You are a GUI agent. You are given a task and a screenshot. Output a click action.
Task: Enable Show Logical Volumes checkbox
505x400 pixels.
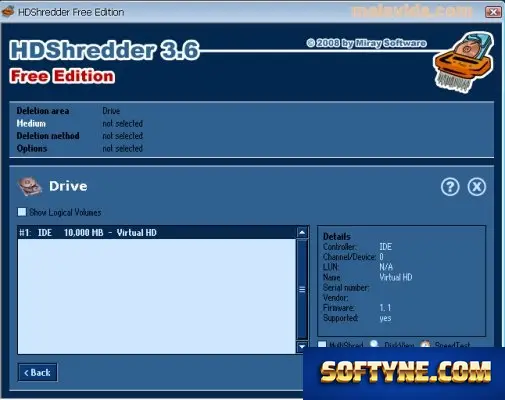(22, 212)
